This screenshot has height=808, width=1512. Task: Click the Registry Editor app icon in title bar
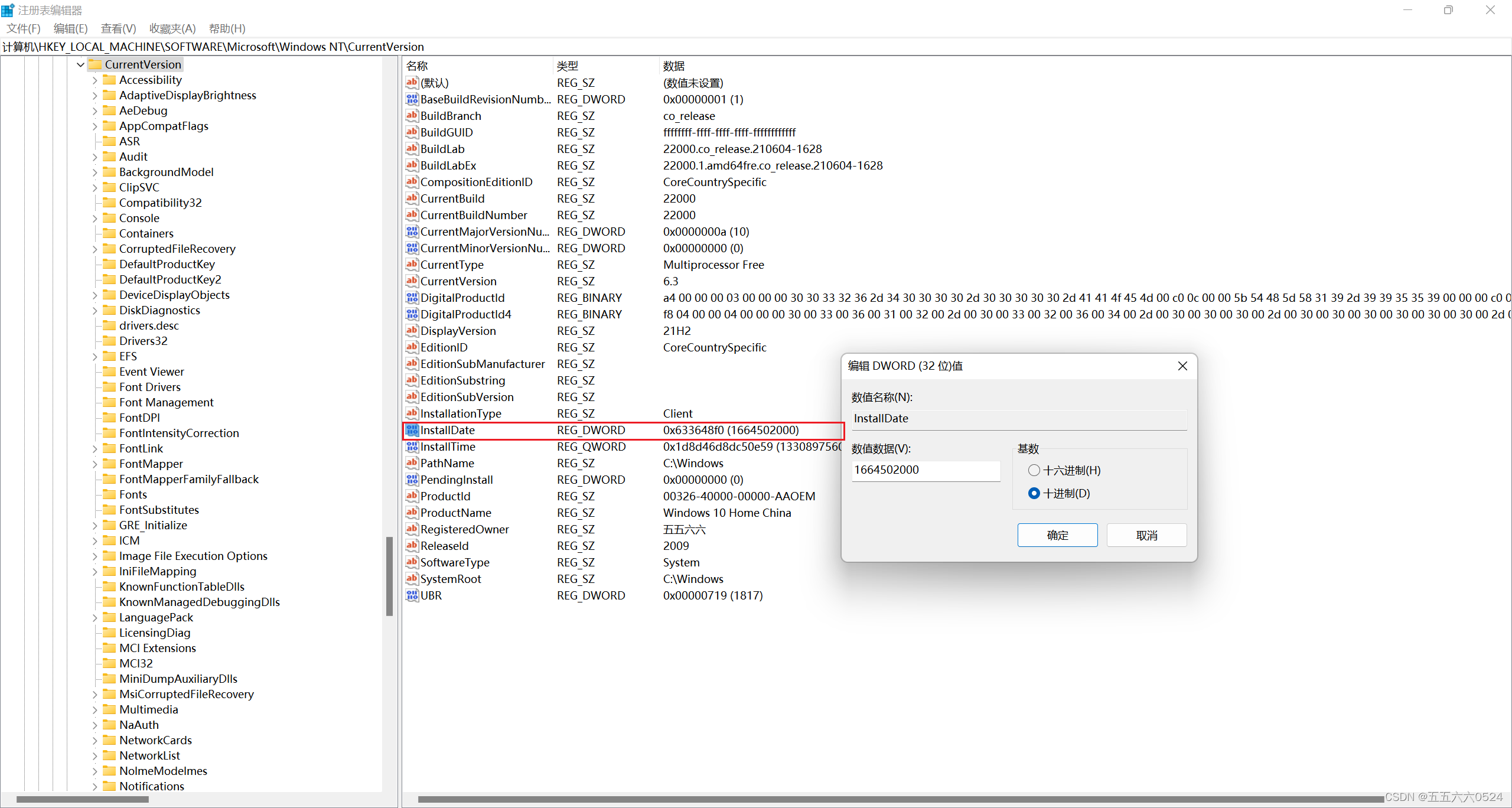(x=8, y=10)
